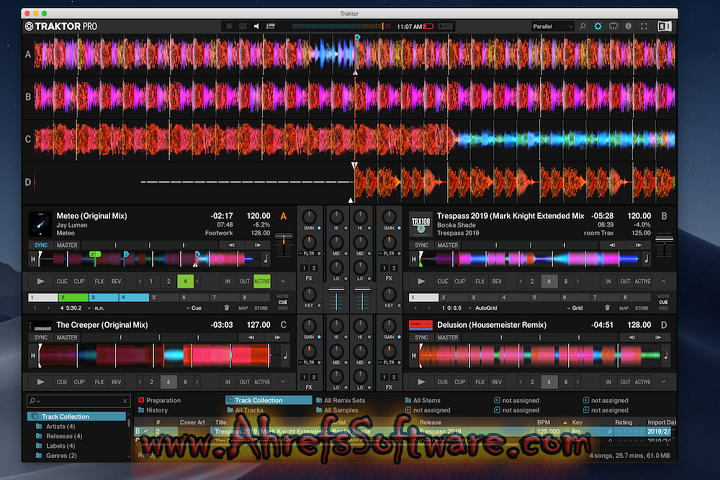Image resolution: width=720 pixels, height=480 pixels.
Task: Toggle SYNC on Deck C
Action: point(41,338)
